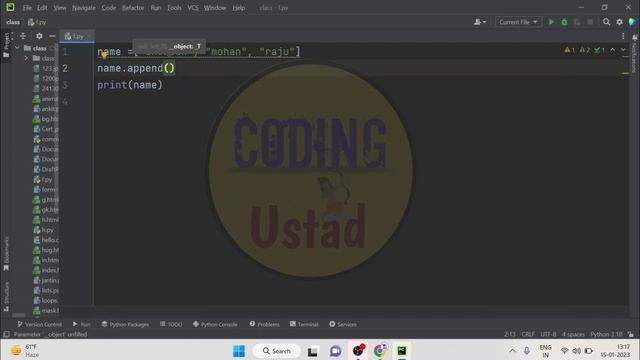The image size is (640, 360).
Task: Open the Python 3.10 interpreter selector
Action: (606, 334)
